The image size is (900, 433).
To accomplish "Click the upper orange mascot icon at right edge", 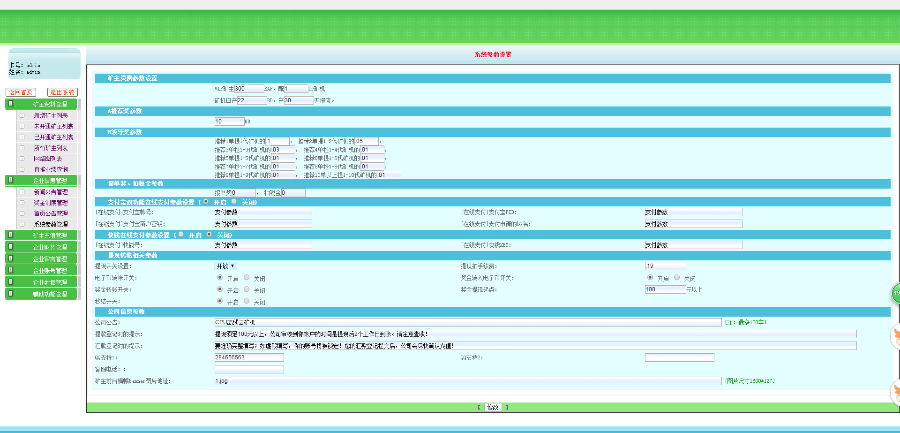I will [x=895, y=337].
